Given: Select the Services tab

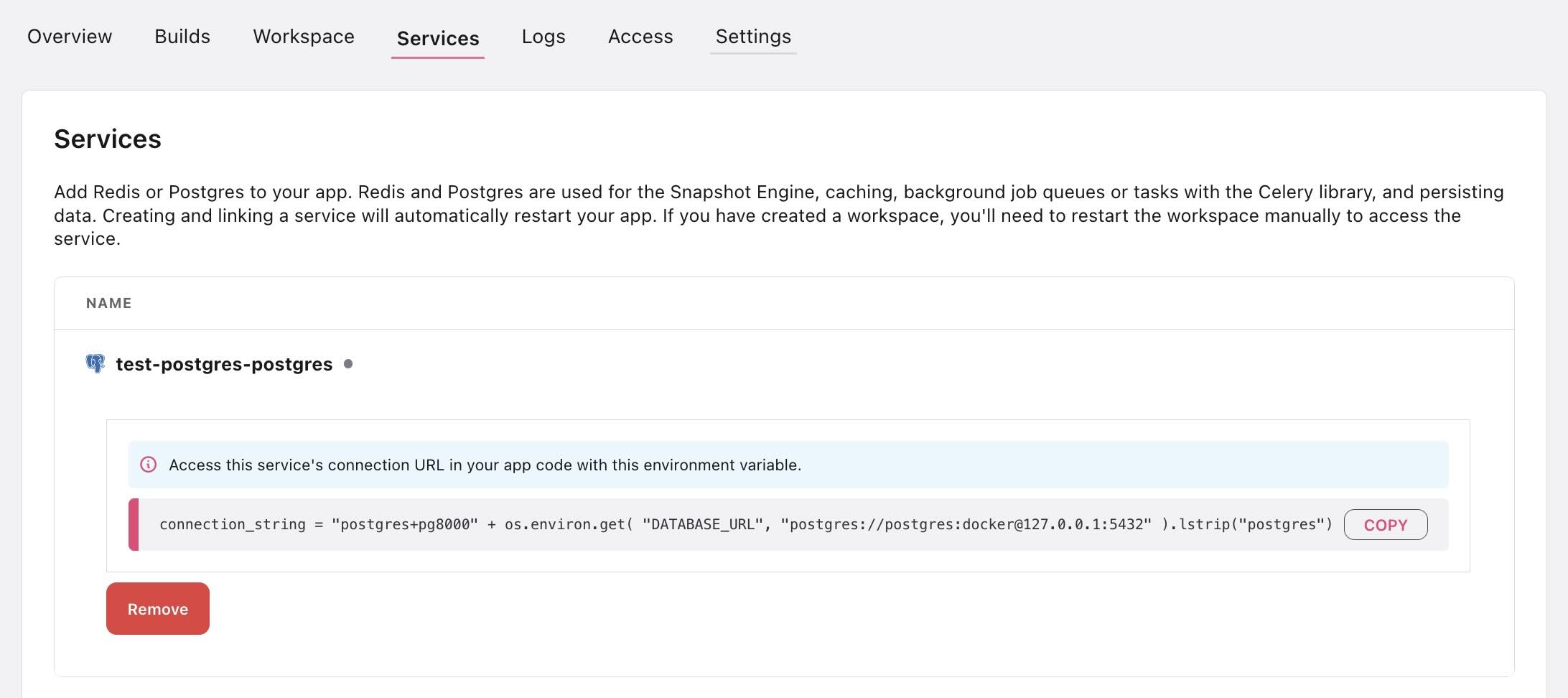Looking at the screenshot, I should pyautogui.click(x=437, y=38).
